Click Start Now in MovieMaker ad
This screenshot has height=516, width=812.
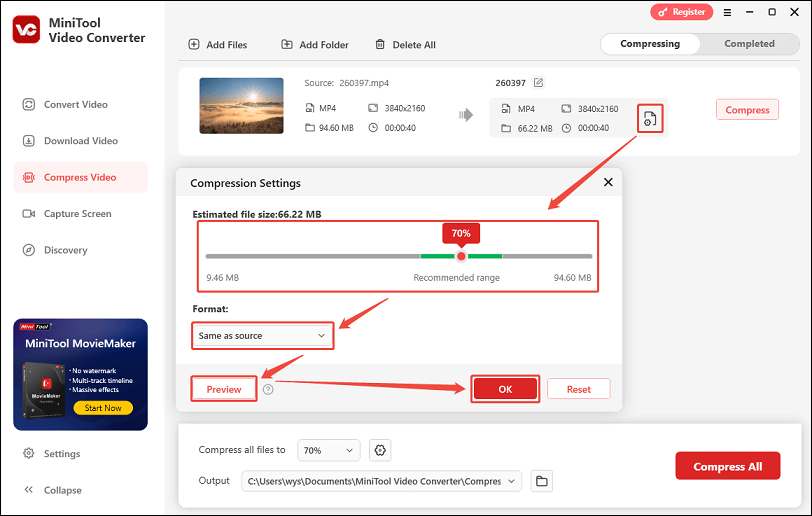tap(103, 408)
